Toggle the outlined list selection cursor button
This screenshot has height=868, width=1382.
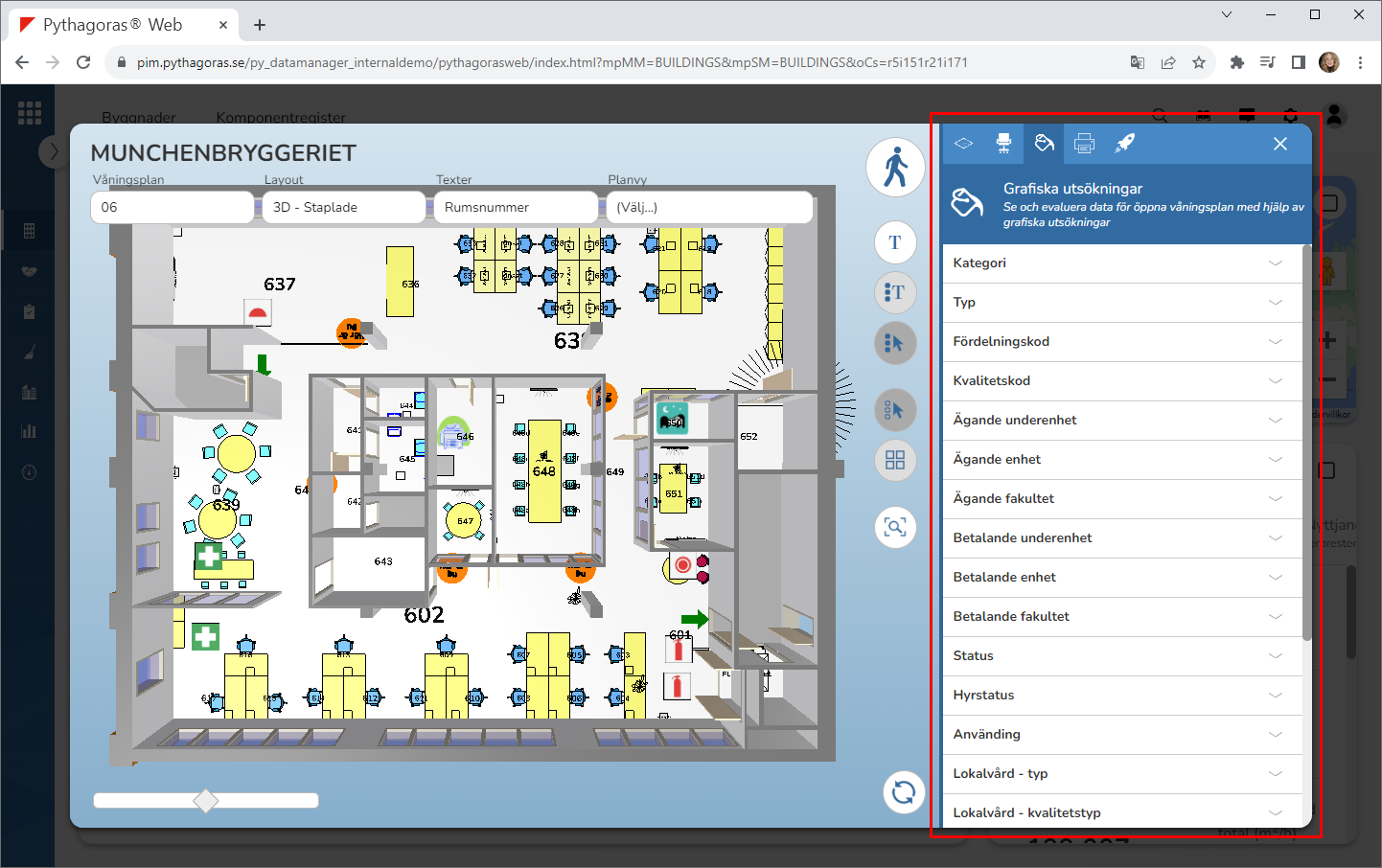[x=895, y=410]
